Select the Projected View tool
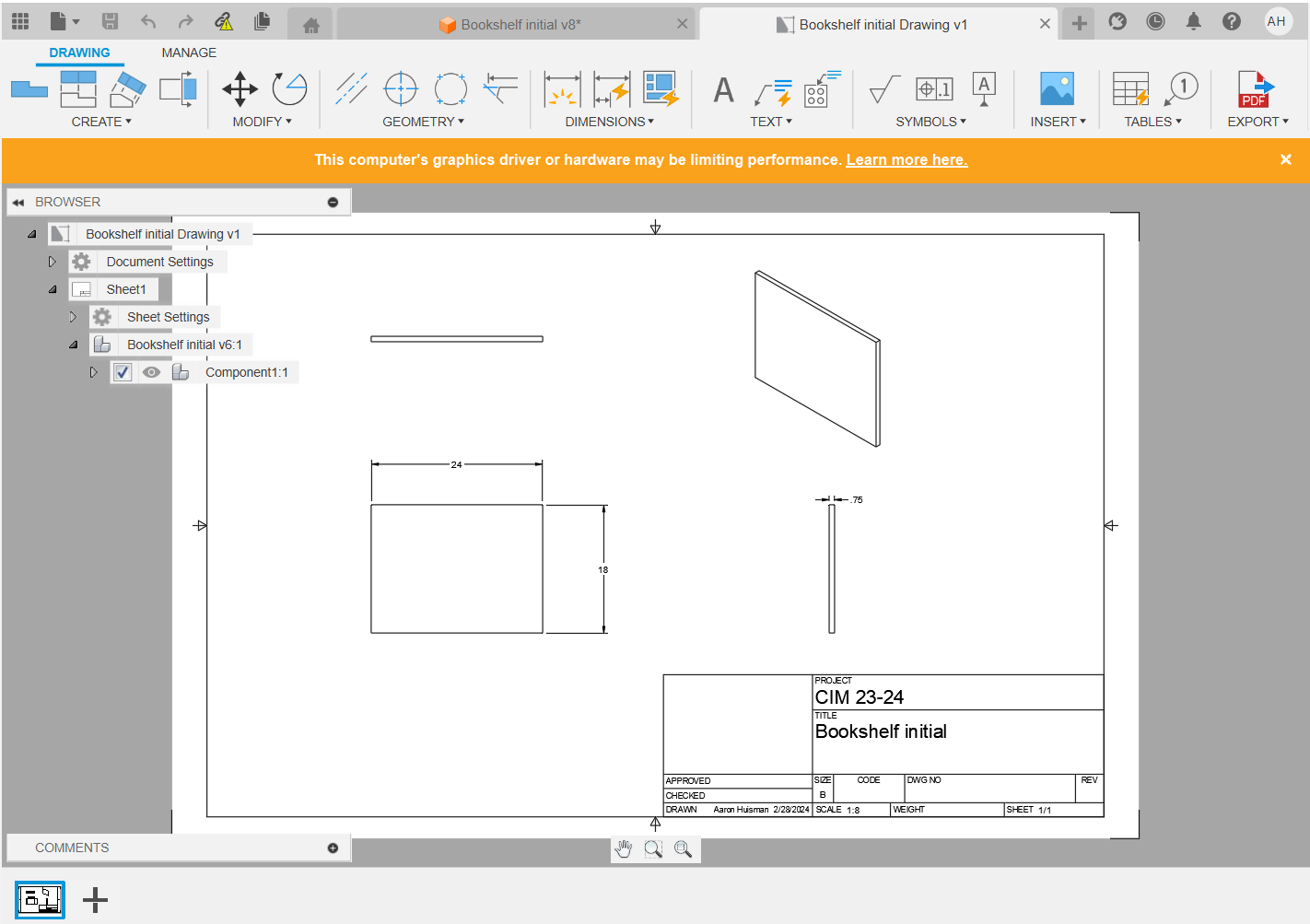 pos(78,89)
